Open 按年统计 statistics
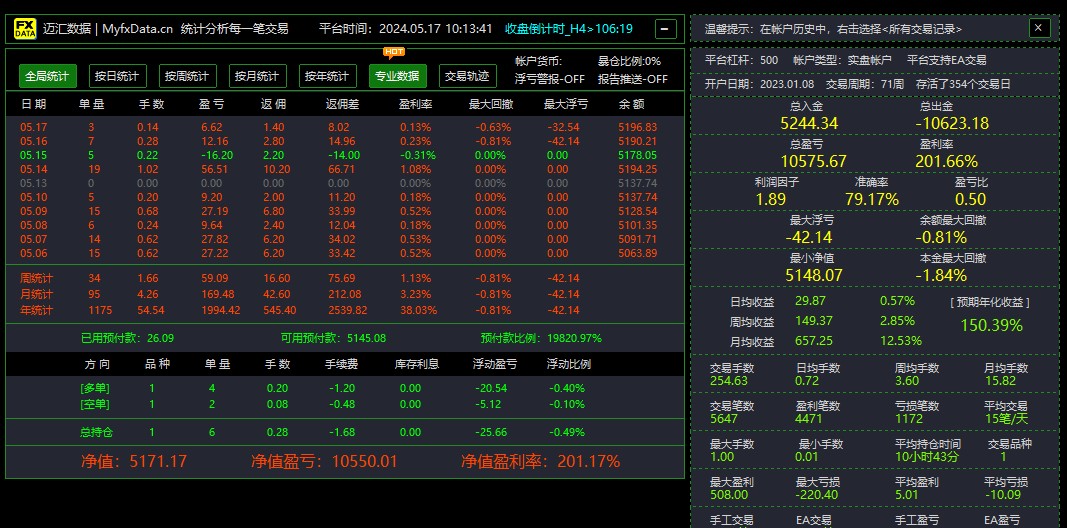This screenshot has width=1067, height=528. coord(328,76)
